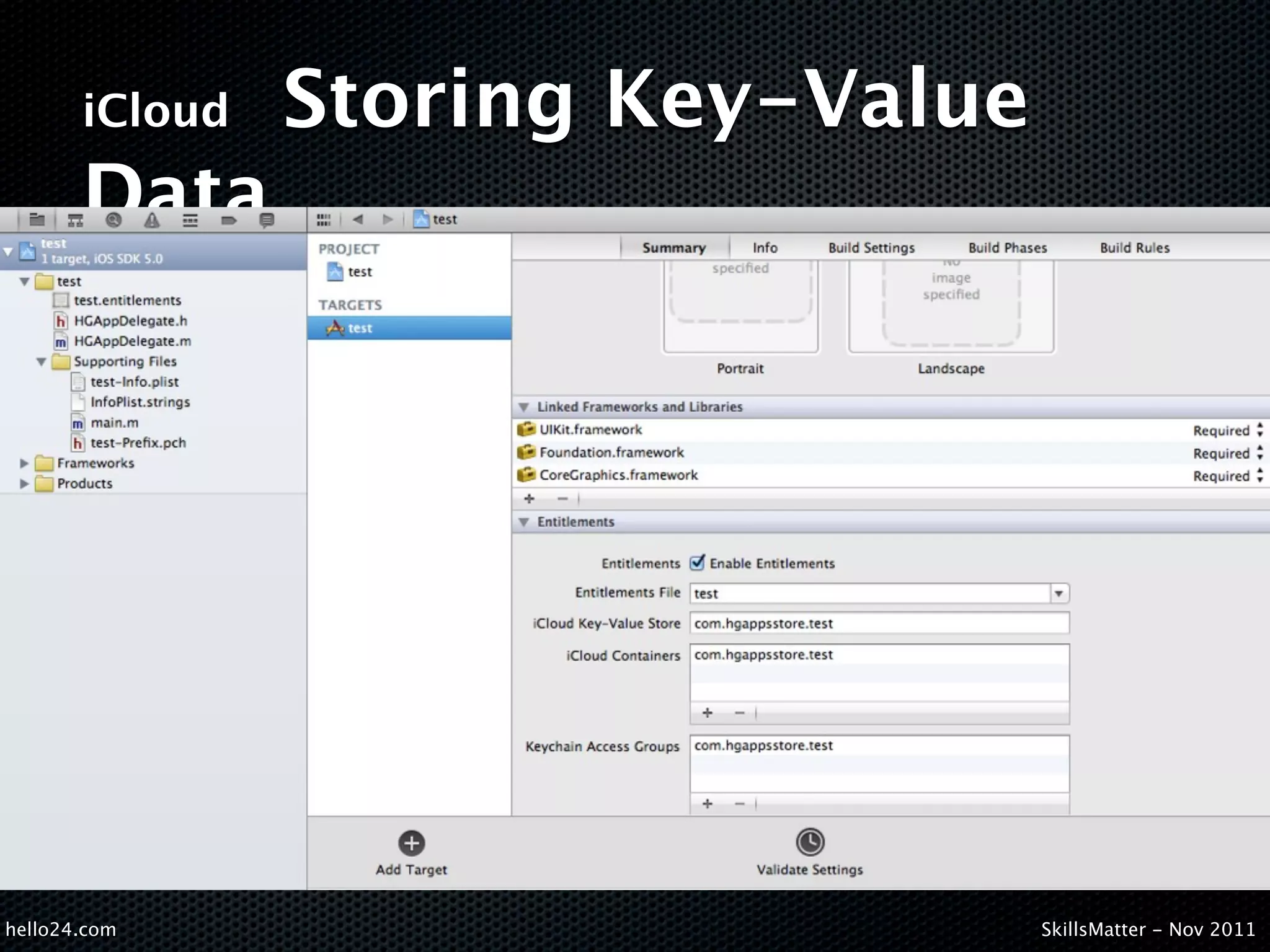Click the Add Target plus icon
Viewport: 1270px width, 952px height.
point(412,843)
